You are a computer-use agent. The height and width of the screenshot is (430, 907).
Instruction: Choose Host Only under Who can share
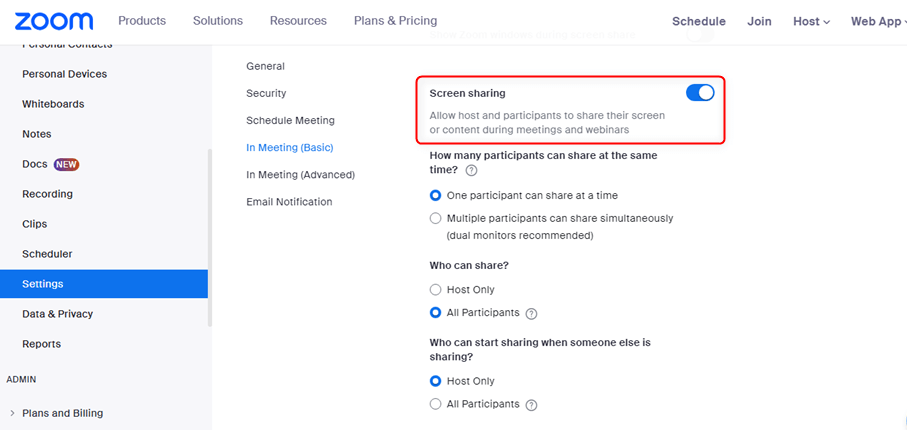pos(435,289)
